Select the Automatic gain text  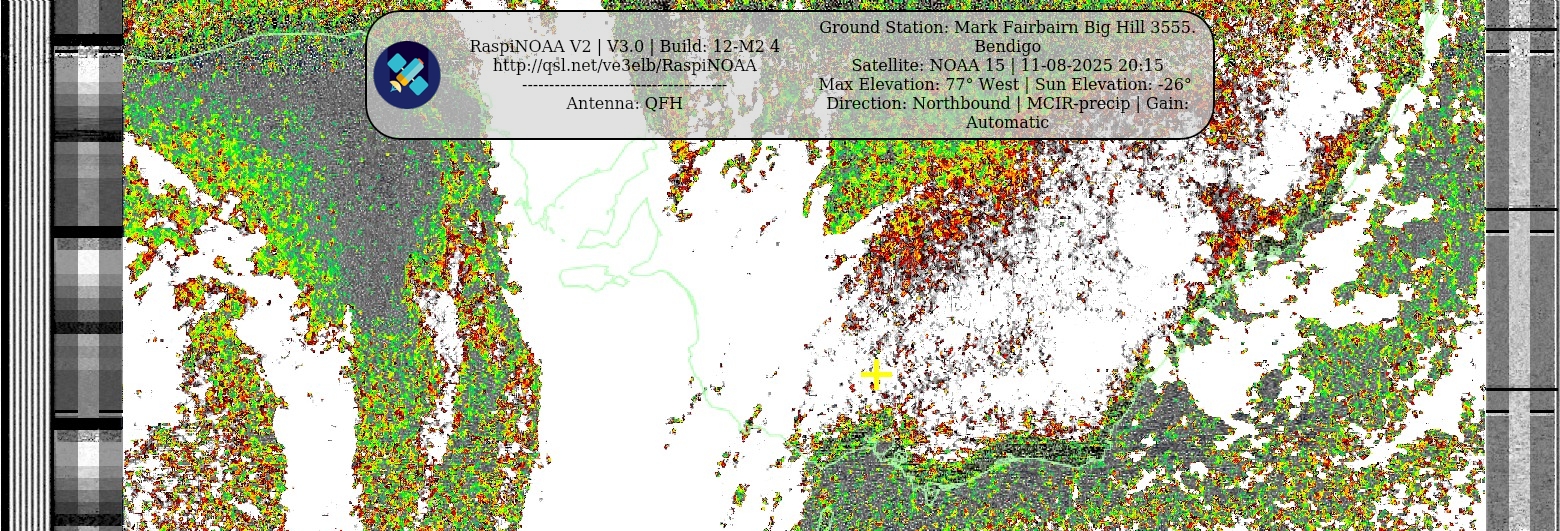(x=1006, y=122)
